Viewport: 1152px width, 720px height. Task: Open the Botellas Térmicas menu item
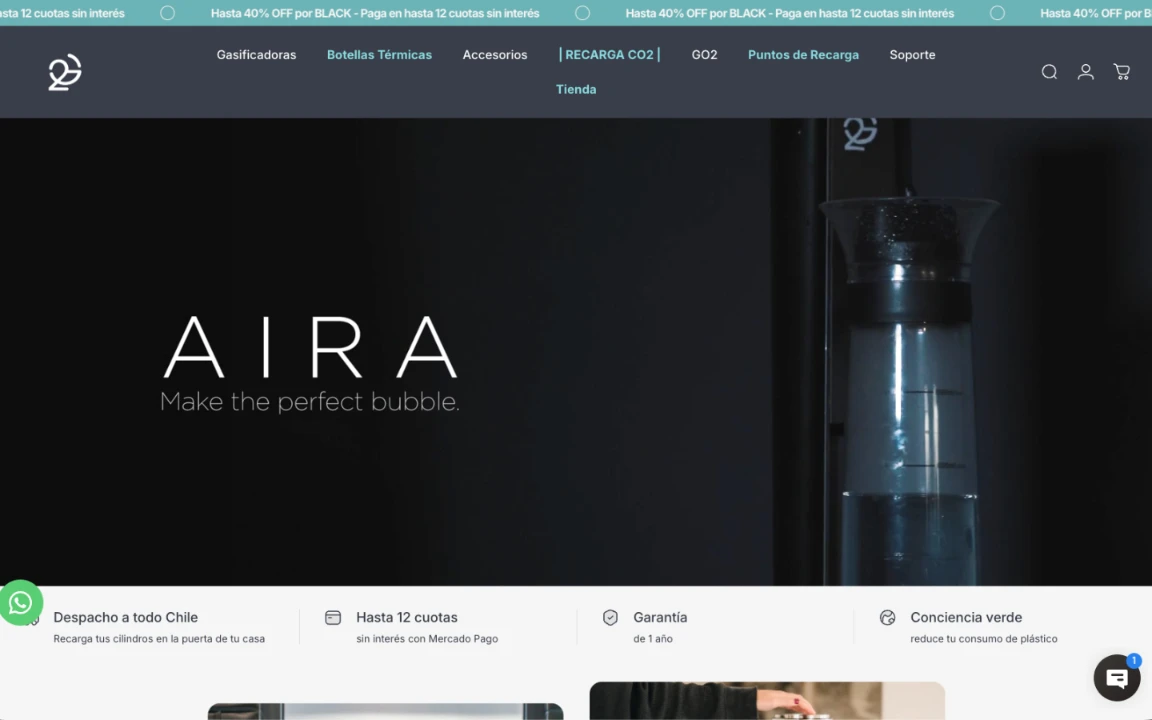tap(379, 55)
